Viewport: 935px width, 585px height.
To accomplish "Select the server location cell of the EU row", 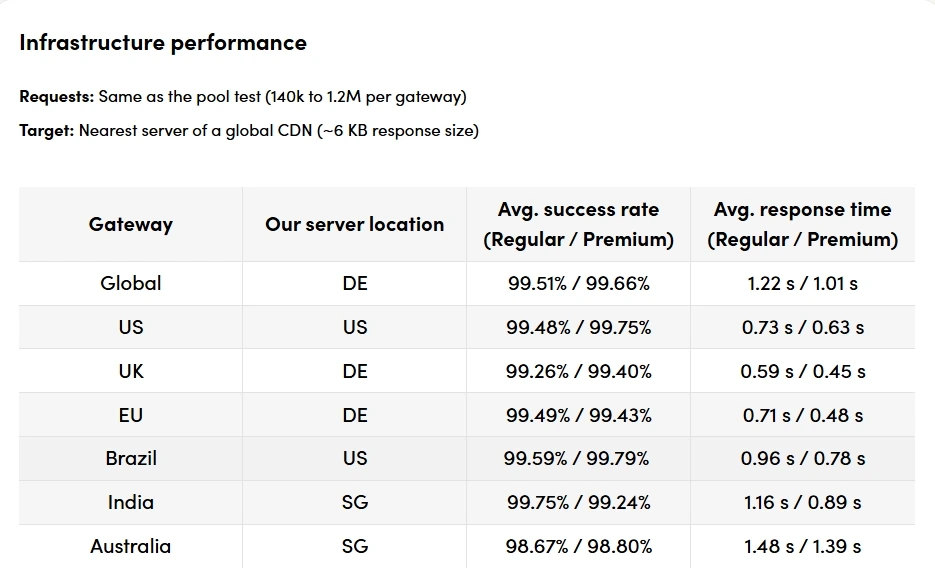I will coord(354,415).
